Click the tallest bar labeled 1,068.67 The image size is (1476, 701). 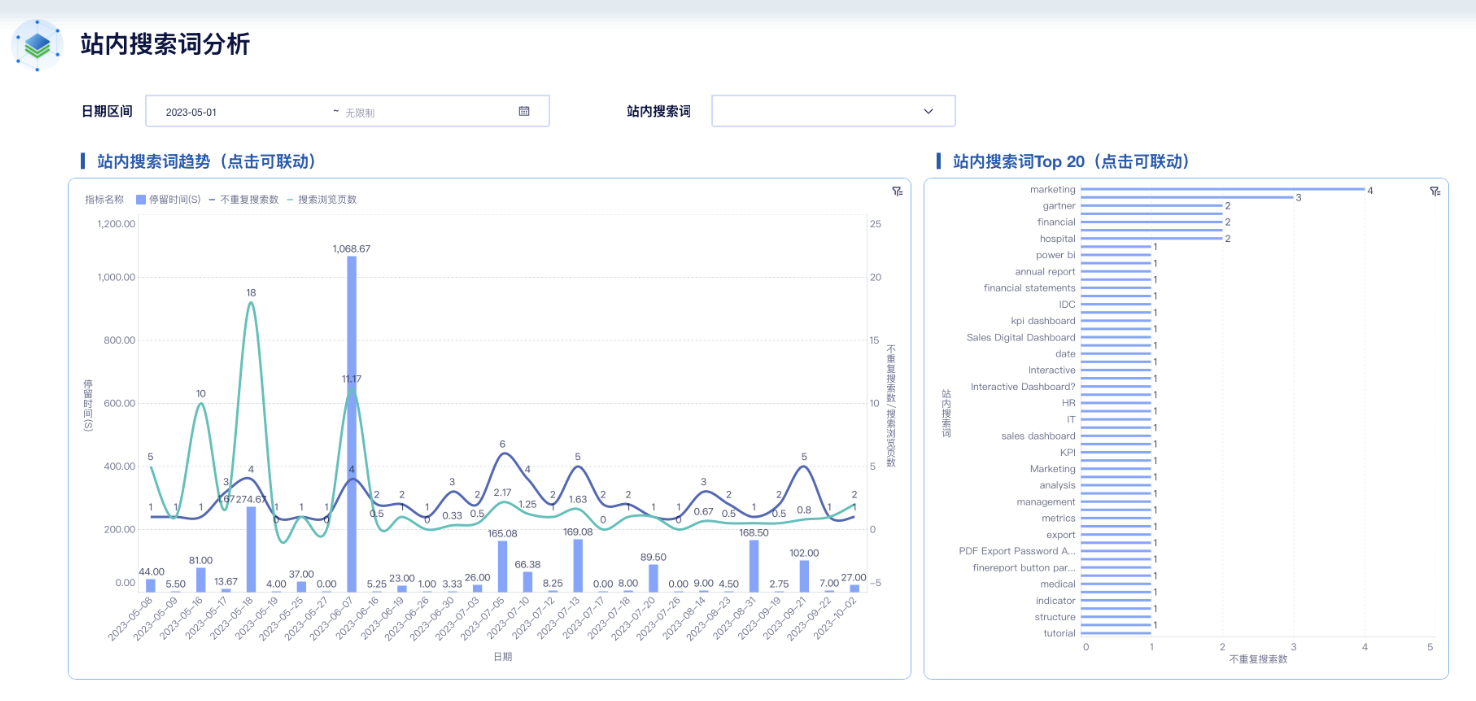point(352,420)
